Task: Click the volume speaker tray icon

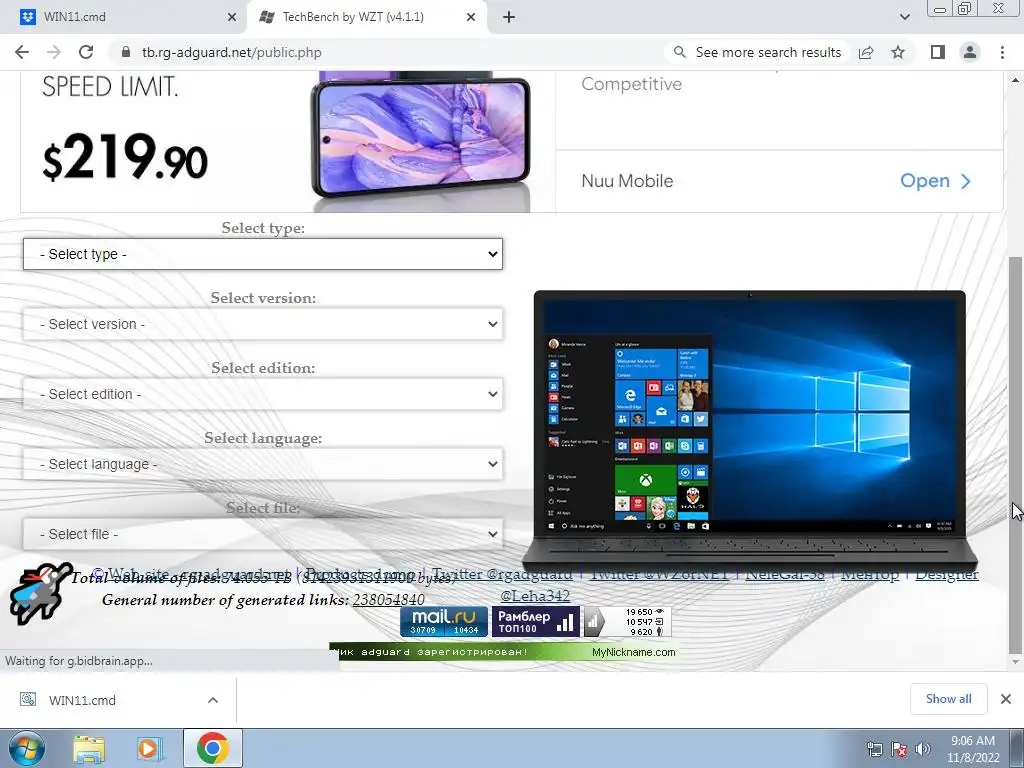Action: (923, 749)
